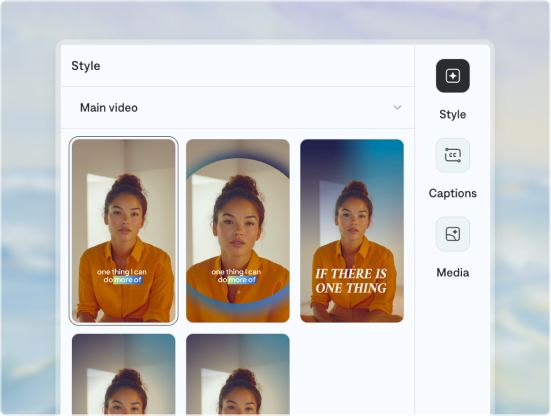The width and height of the screenshot is (551, 416).
Task: Click the Media label in the sidebar
Action: (x=453, y=273)
